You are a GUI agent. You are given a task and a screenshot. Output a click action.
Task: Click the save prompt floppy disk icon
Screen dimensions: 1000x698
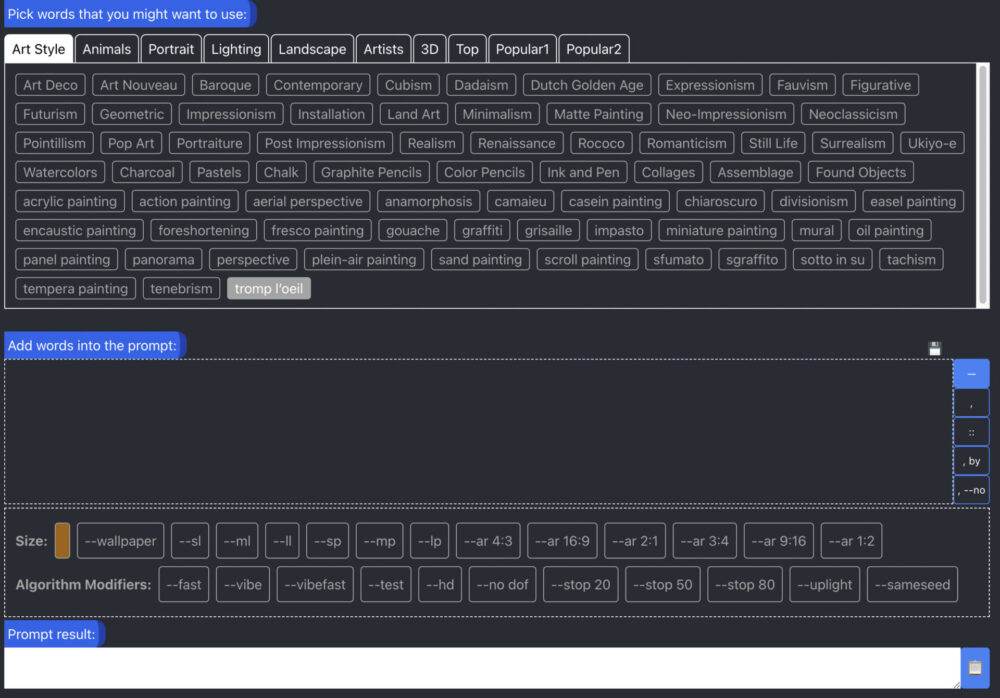[934, 348]
